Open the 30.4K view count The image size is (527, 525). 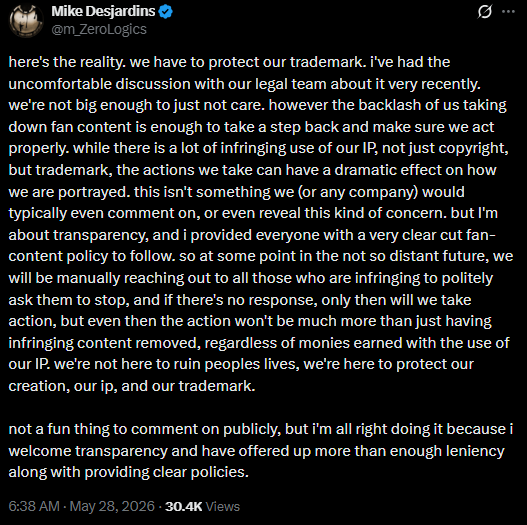[x=184, y=506]
